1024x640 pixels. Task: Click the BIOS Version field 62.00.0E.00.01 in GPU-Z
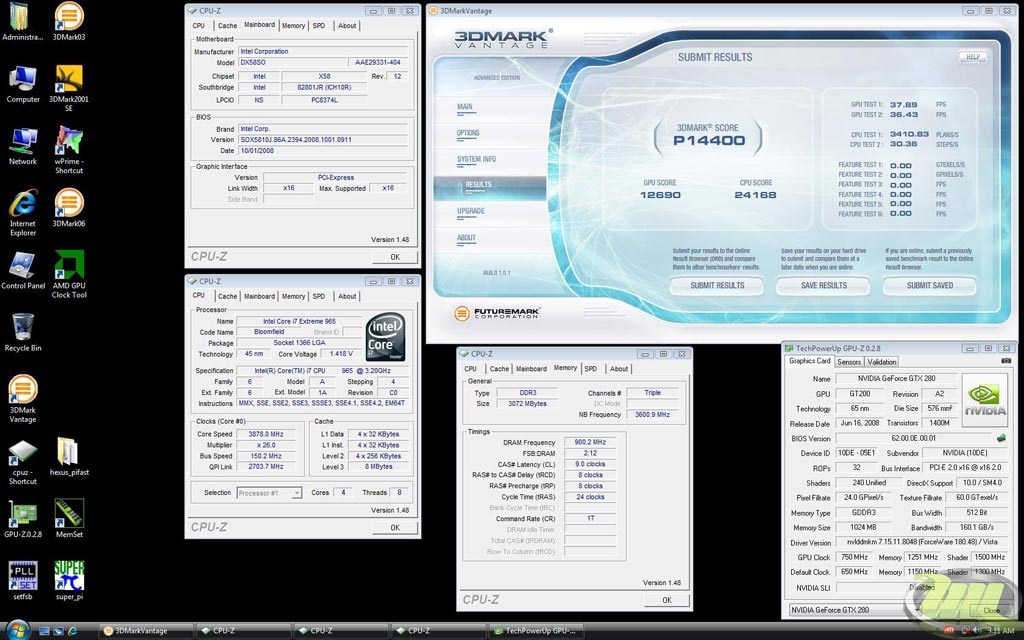pyautogui.click(x=914, y=438)
